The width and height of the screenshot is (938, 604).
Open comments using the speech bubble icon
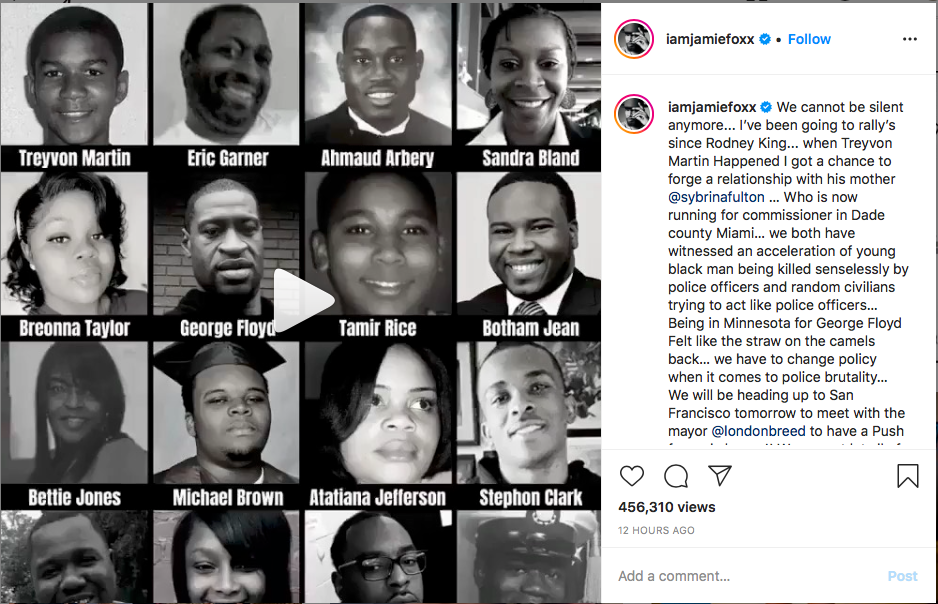point(676,476)
